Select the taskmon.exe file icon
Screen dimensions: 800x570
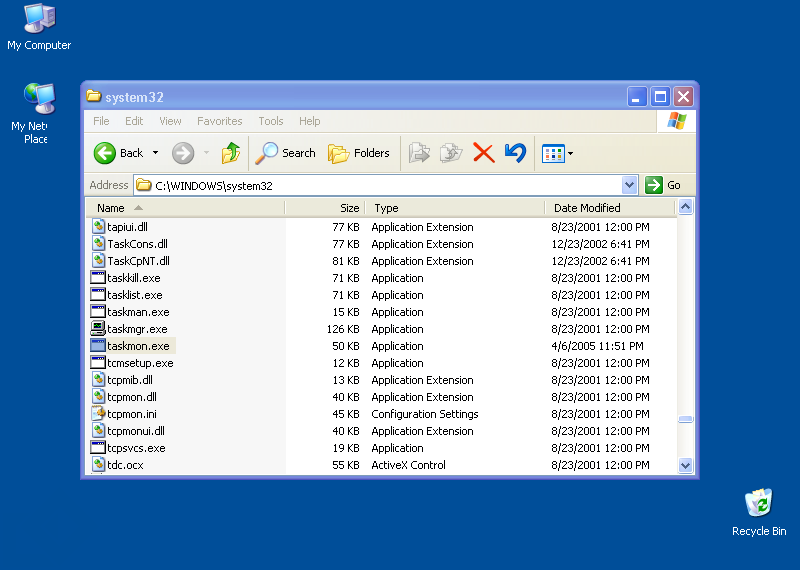coord(98,345)
